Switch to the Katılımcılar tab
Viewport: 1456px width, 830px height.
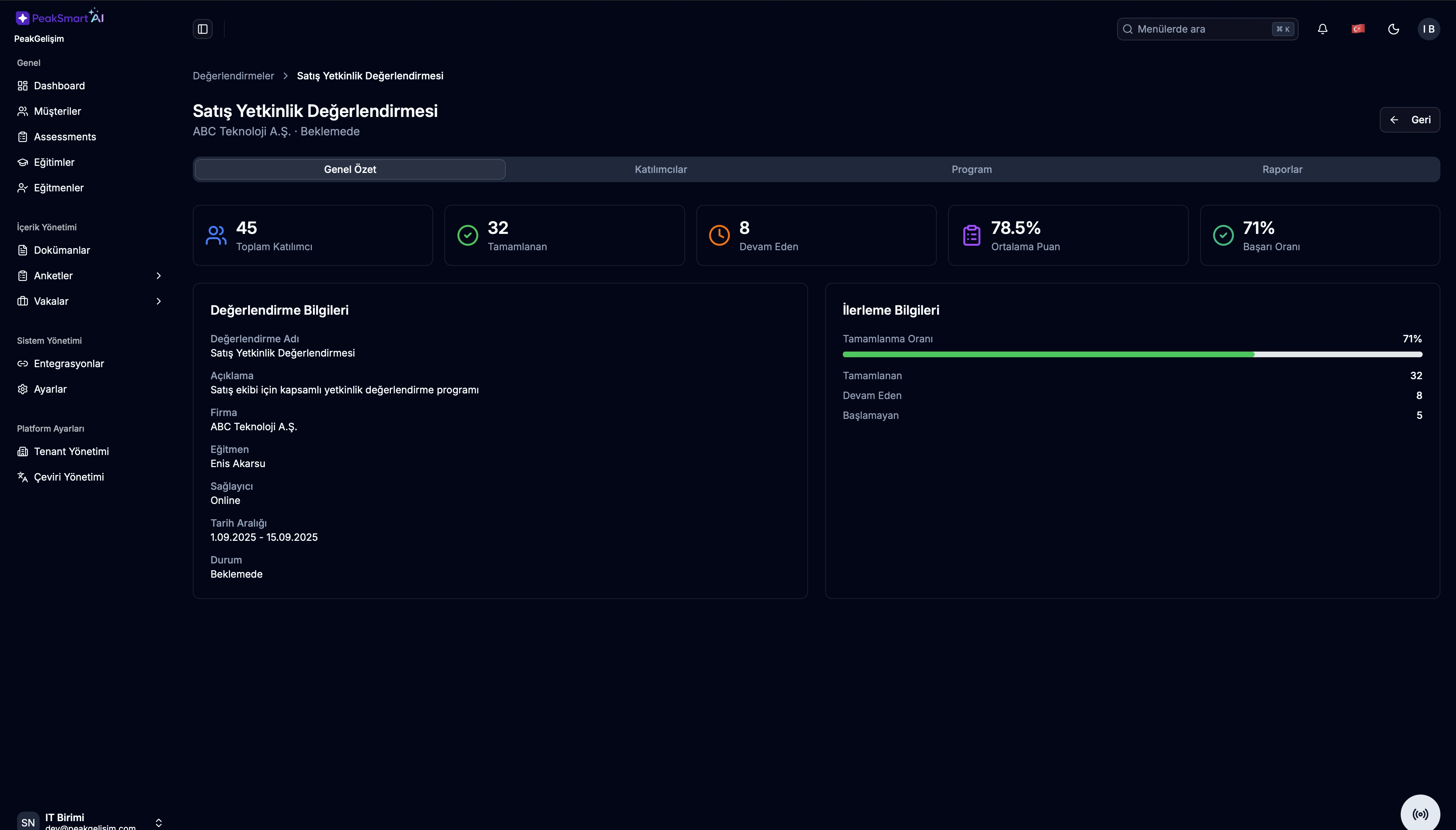click(661, 169)
